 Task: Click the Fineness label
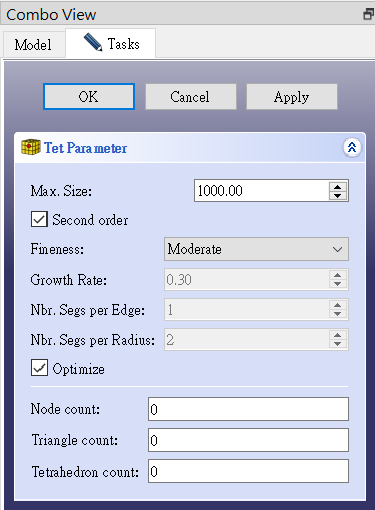[x=57, y=249]
